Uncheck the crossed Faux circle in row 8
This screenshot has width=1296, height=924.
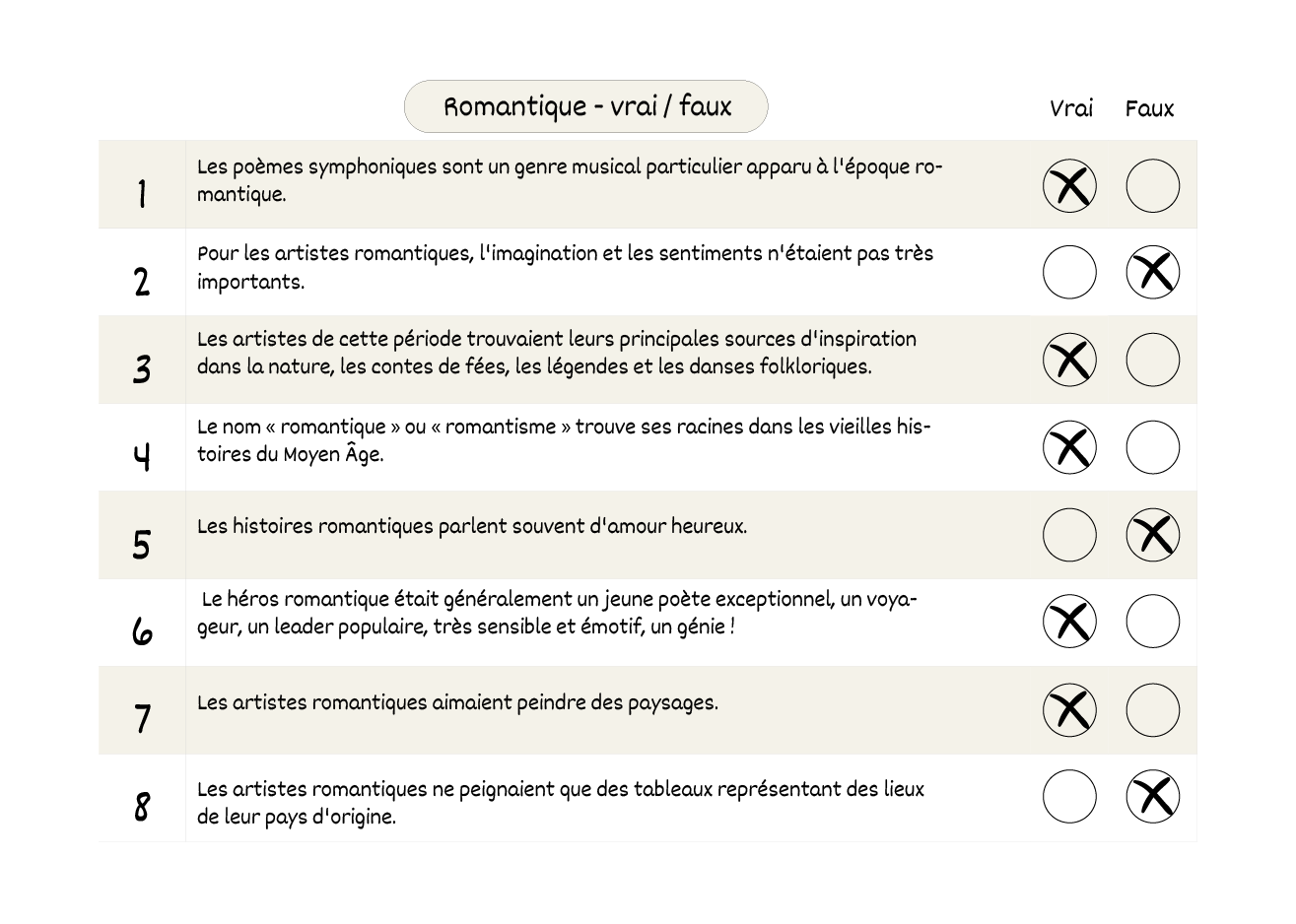[1152, 796]
